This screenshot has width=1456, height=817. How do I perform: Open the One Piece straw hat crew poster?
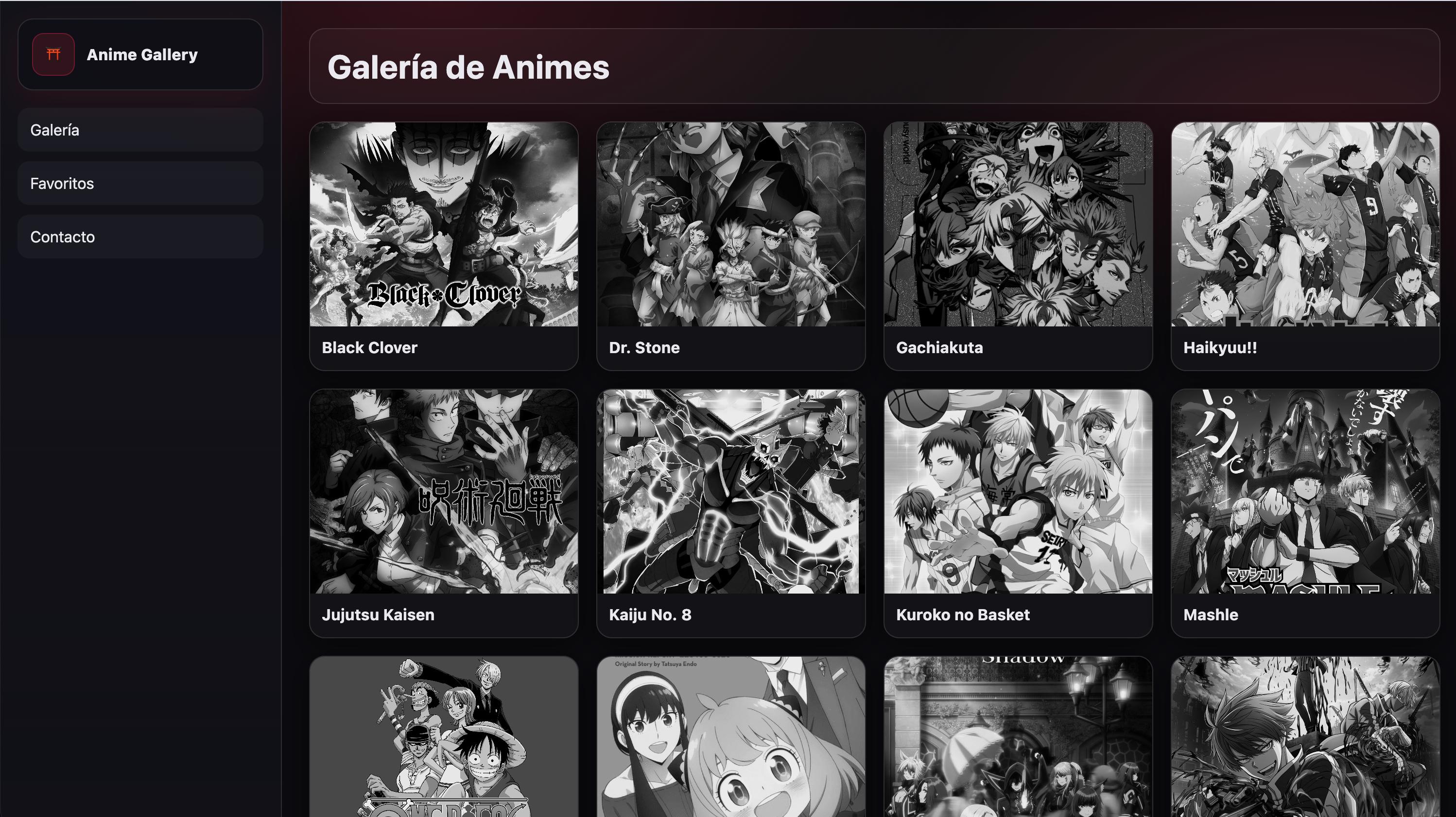pyautogui.click(x=444, y=737)
